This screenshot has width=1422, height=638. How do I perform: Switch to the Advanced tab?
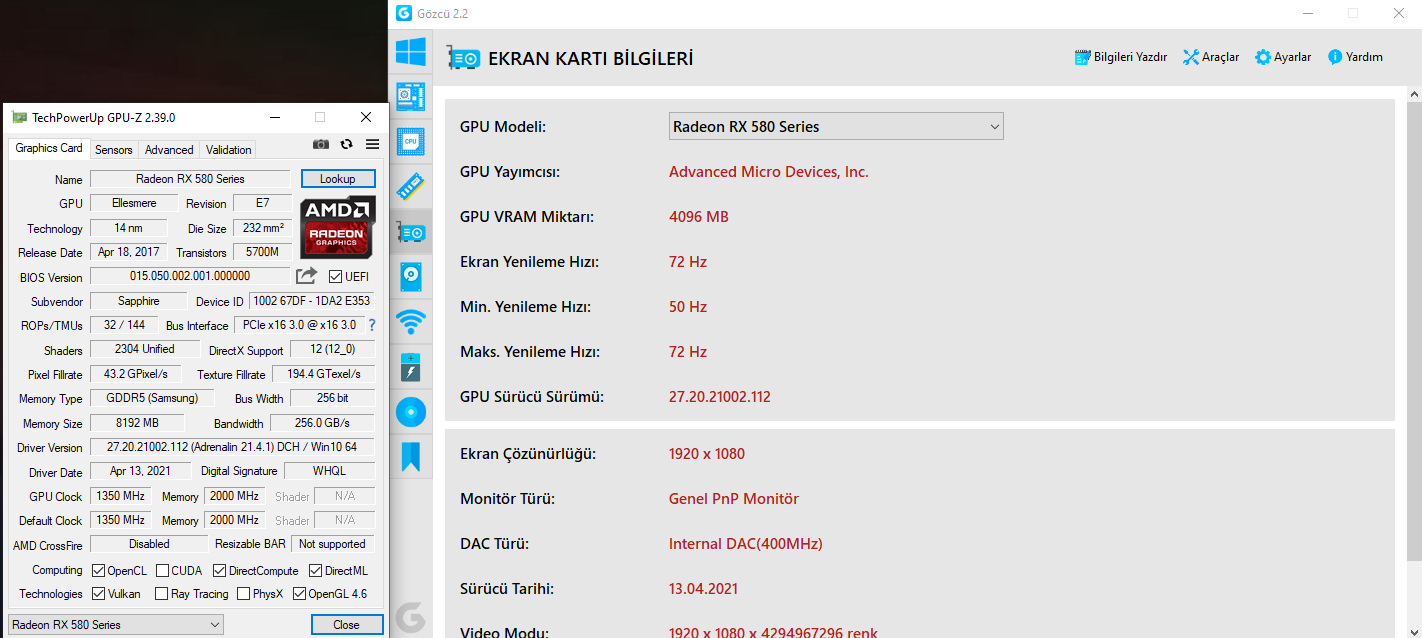click(x=169, y=150)
